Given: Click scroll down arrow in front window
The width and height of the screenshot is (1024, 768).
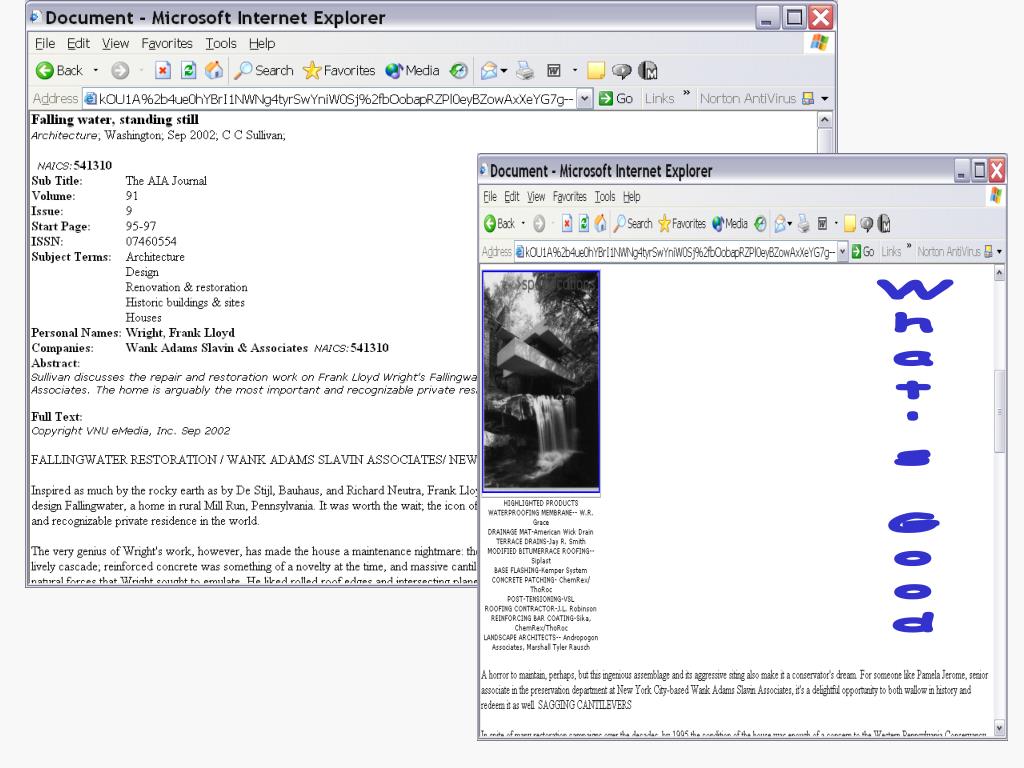Looking at the screenshot, I should (999, 728).
